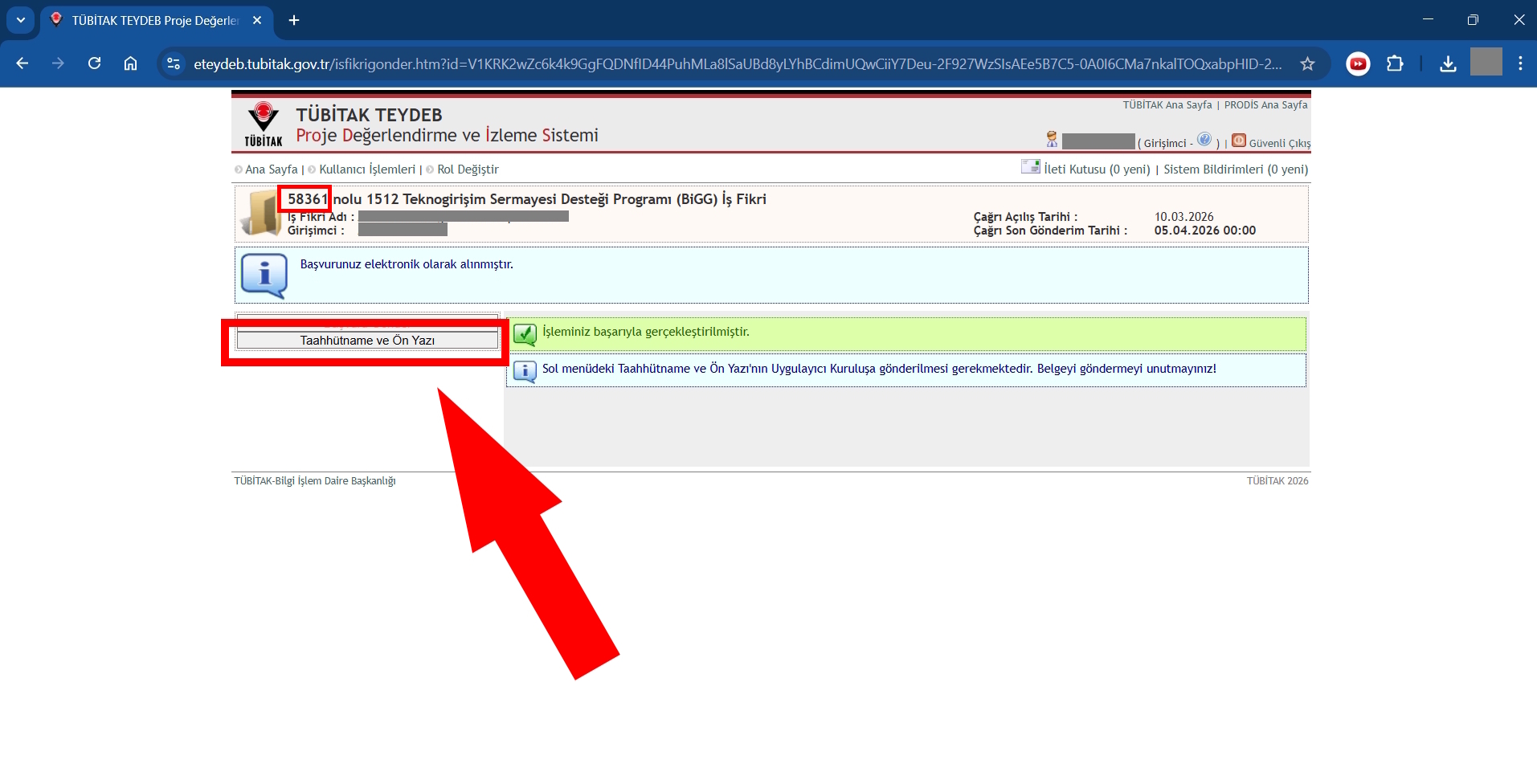Open the Ana Sayfa menu link
Viewport: 1537px width, 784px height.
click(x=271, y=169)
